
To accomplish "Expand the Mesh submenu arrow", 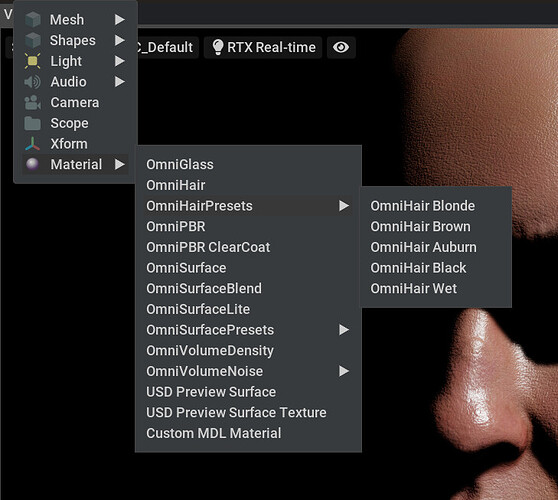I will click(x=120, y=20).
